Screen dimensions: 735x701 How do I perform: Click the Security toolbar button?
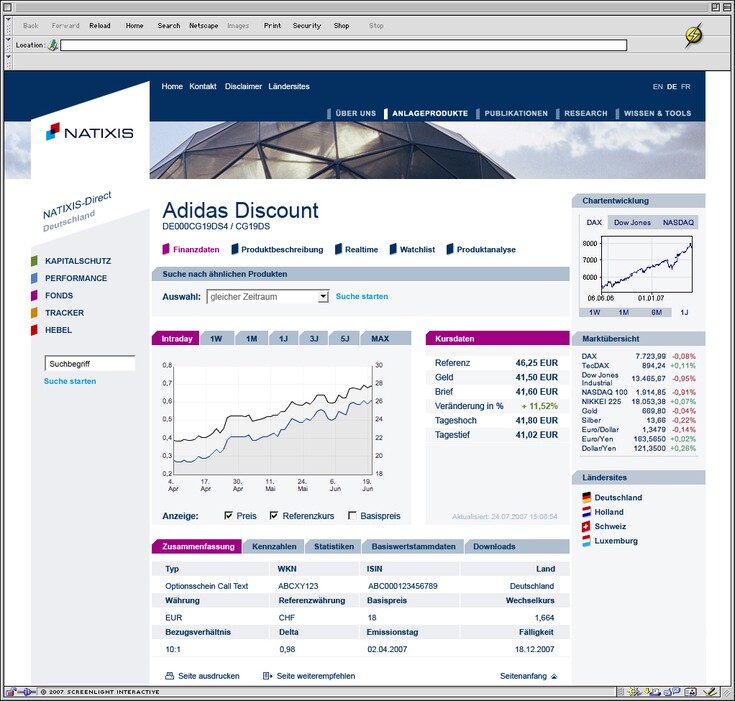click(307, 26)
